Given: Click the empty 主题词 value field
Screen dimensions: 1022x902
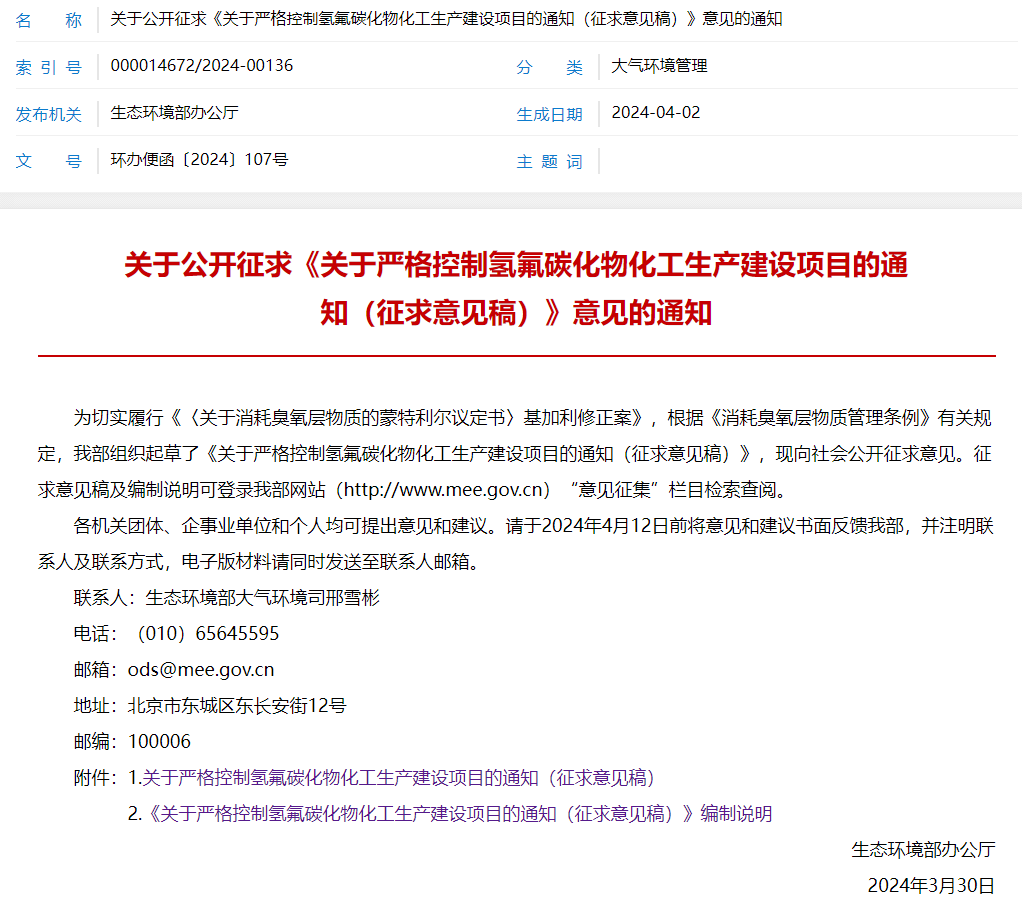Looking at the screenshot, I should tap(800, 161).
